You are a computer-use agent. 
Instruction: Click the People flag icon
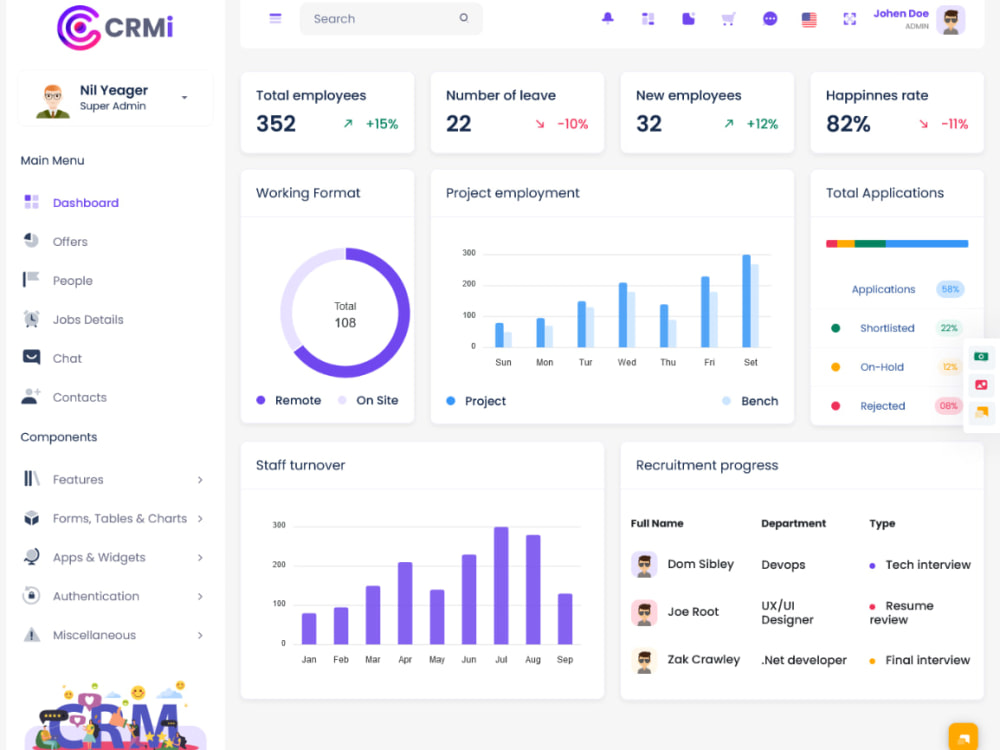tap(31, 279)
